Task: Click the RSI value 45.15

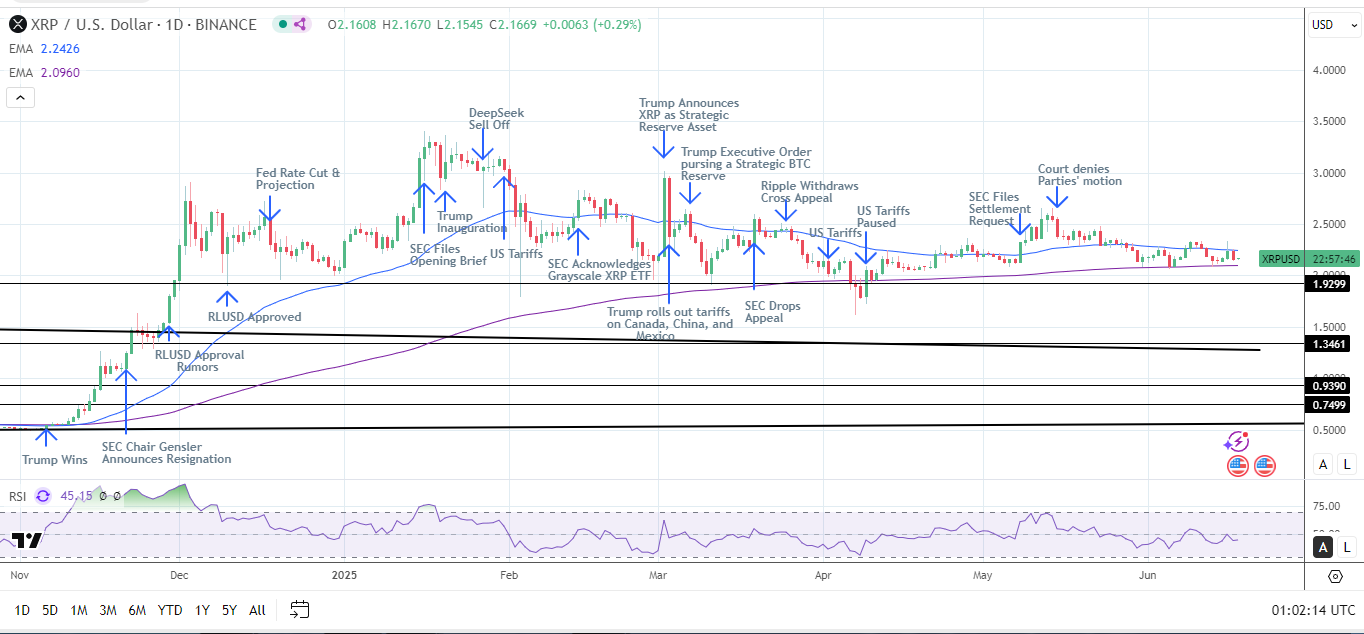Action: [75, 495]
